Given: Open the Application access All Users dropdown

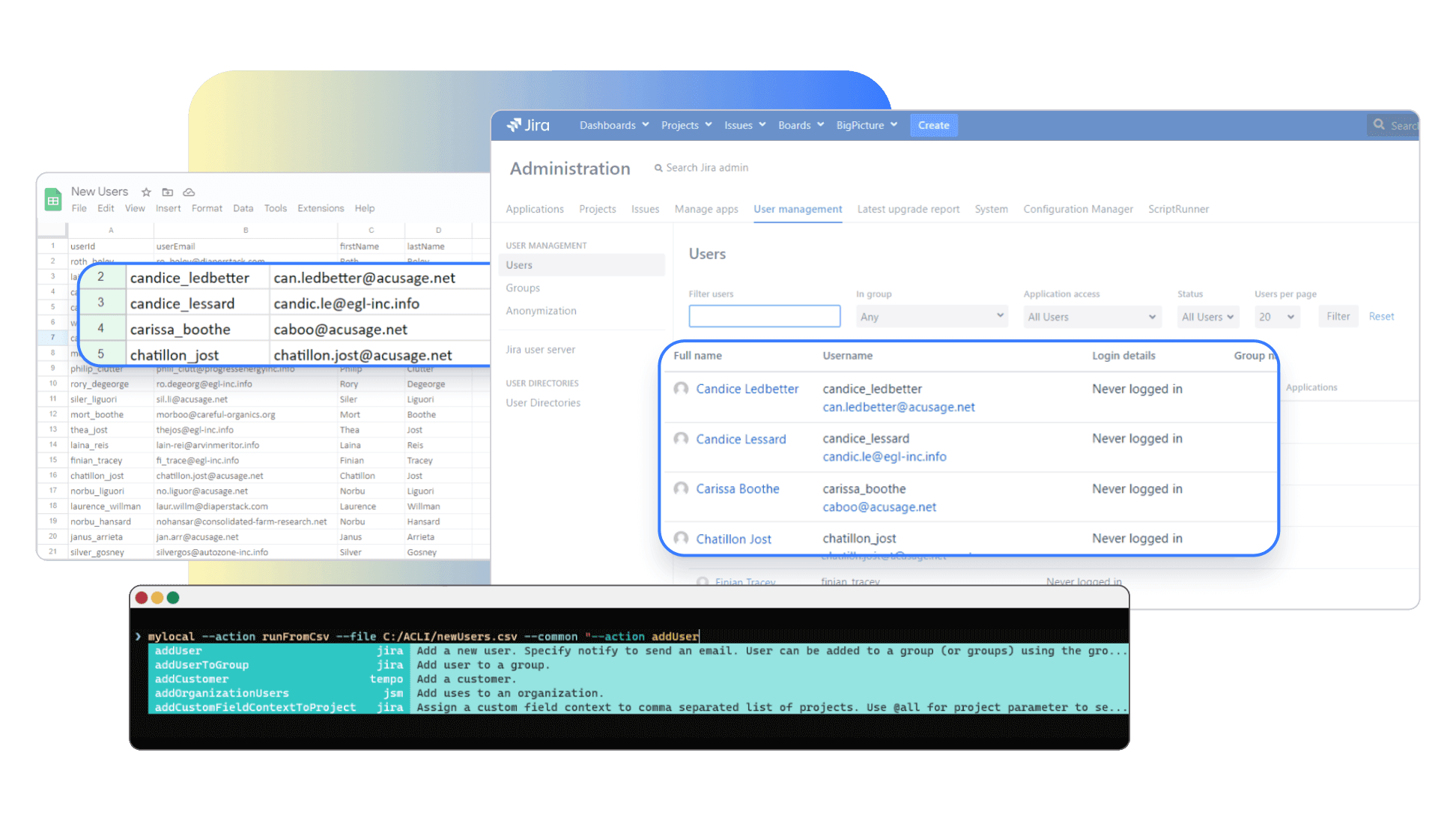Looking at the screenshot, I should click(x=1091, y=316).
